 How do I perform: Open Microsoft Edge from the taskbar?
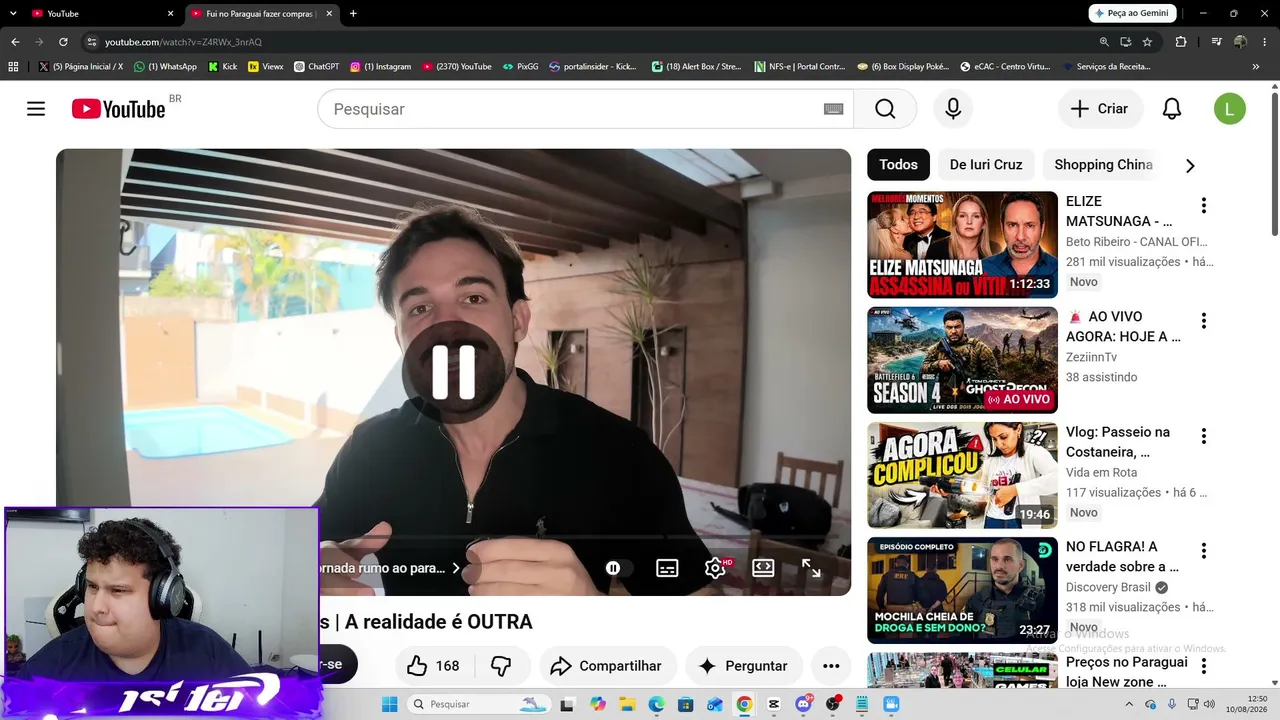pyautogui.click(x=656, y=704)
